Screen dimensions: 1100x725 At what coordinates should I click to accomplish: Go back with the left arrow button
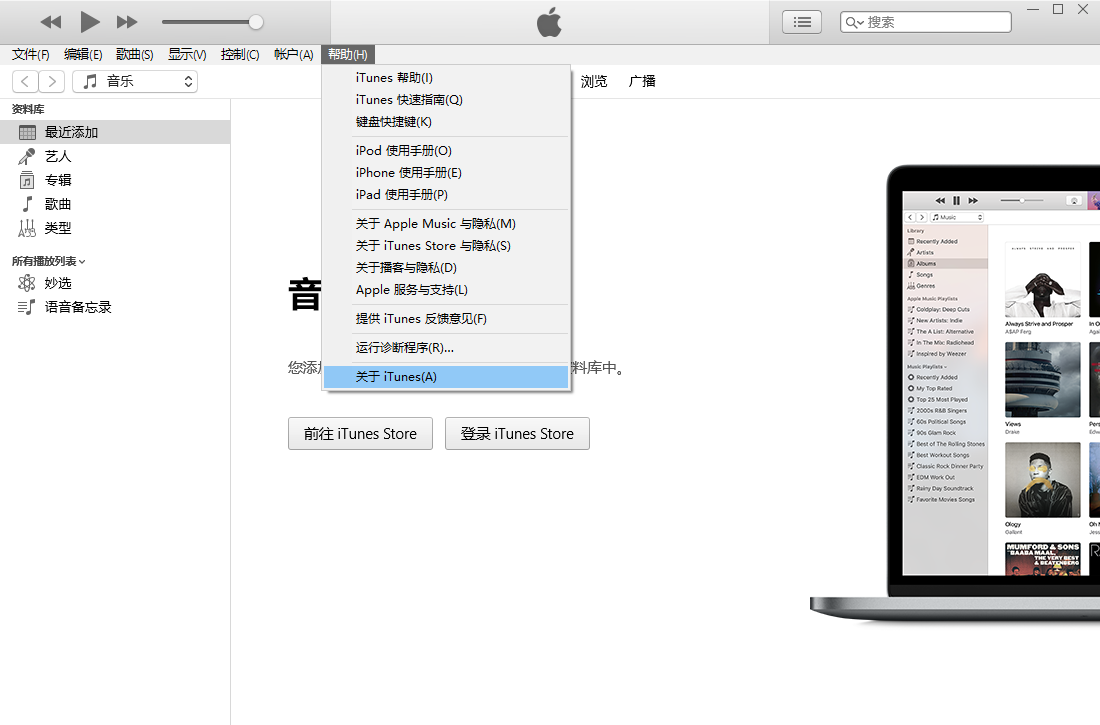(x=25, y=81)
